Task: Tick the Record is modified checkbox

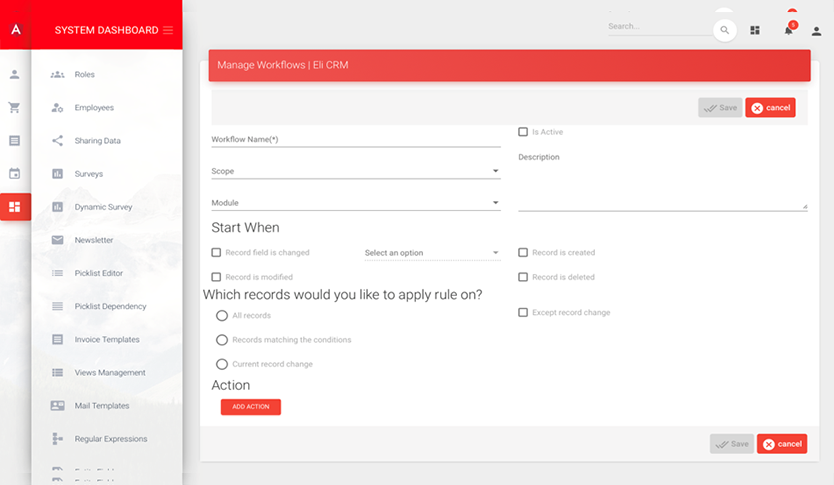Action: [x=216, y=277]
